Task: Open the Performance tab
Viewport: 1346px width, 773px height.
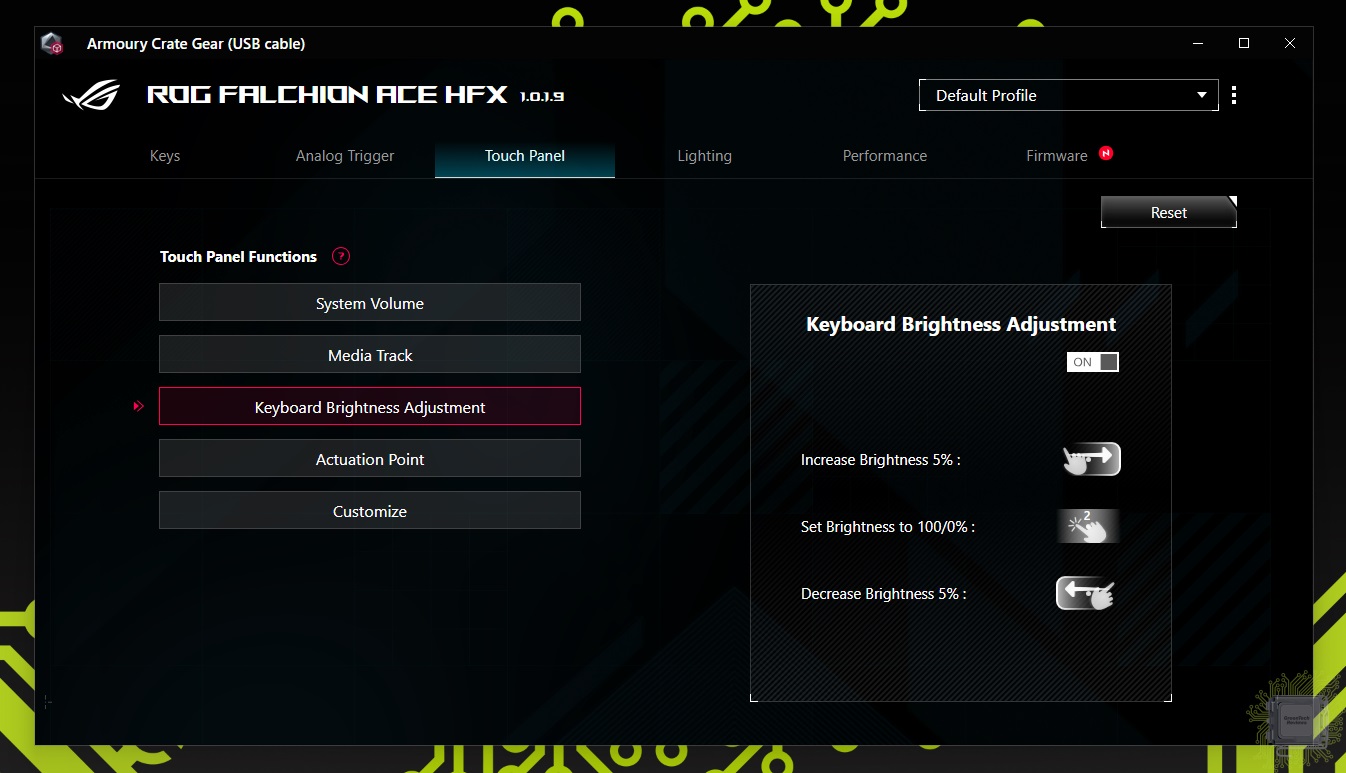Action: click(x=885, y=156)
